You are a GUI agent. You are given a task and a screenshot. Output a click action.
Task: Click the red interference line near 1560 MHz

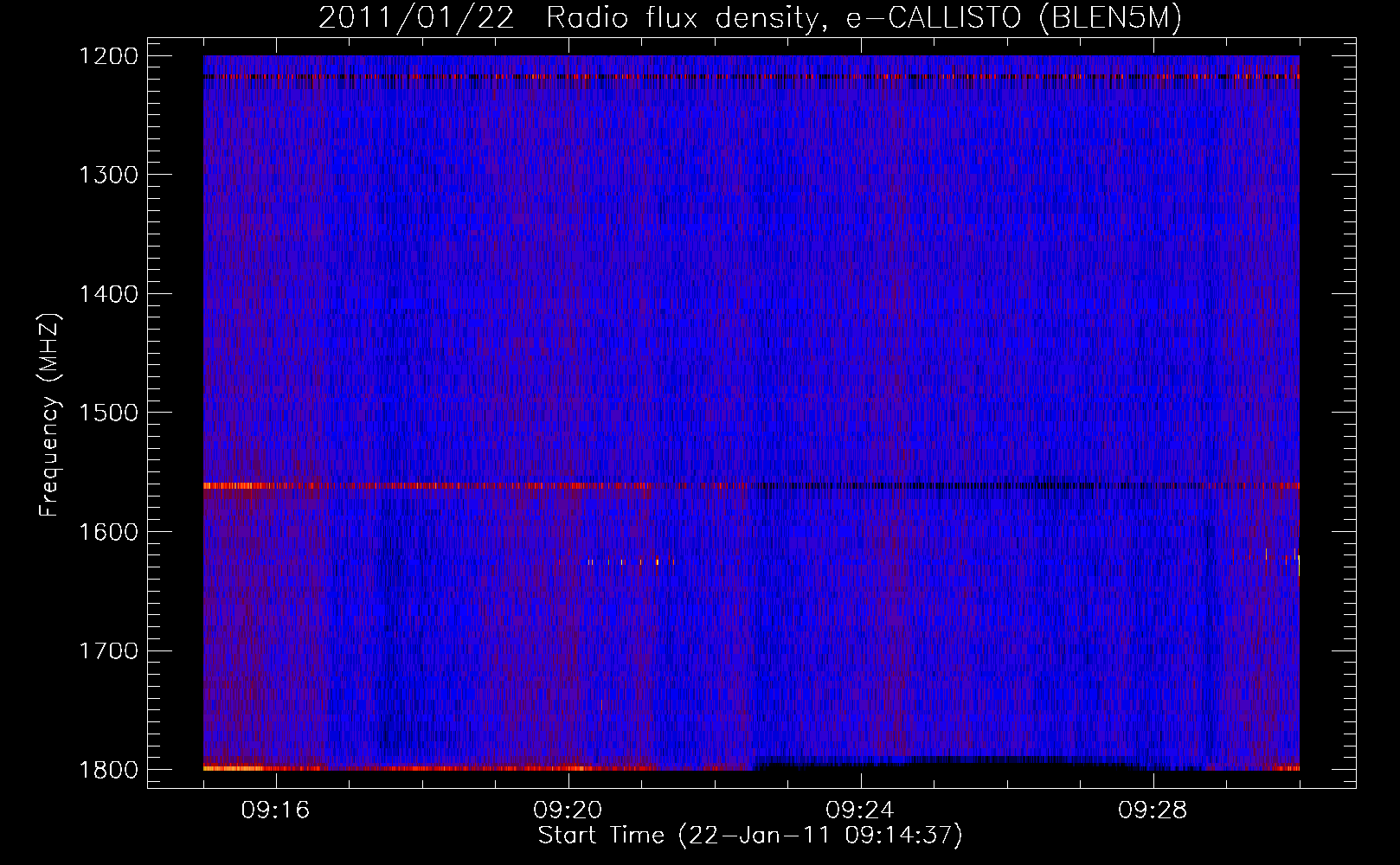751,486
